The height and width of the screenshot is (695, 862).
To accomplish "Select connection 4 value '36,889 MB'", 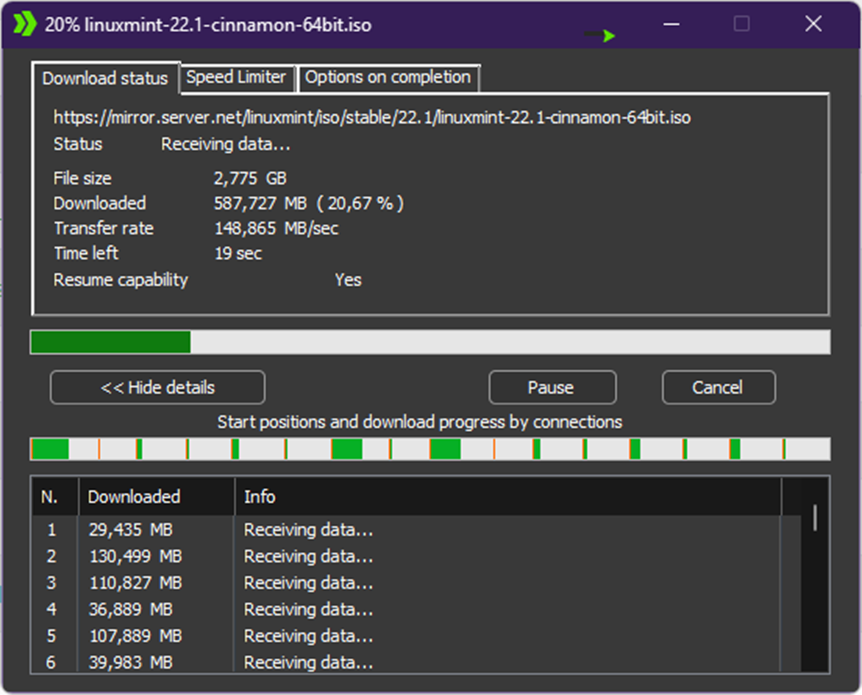I will coord(131,609).
